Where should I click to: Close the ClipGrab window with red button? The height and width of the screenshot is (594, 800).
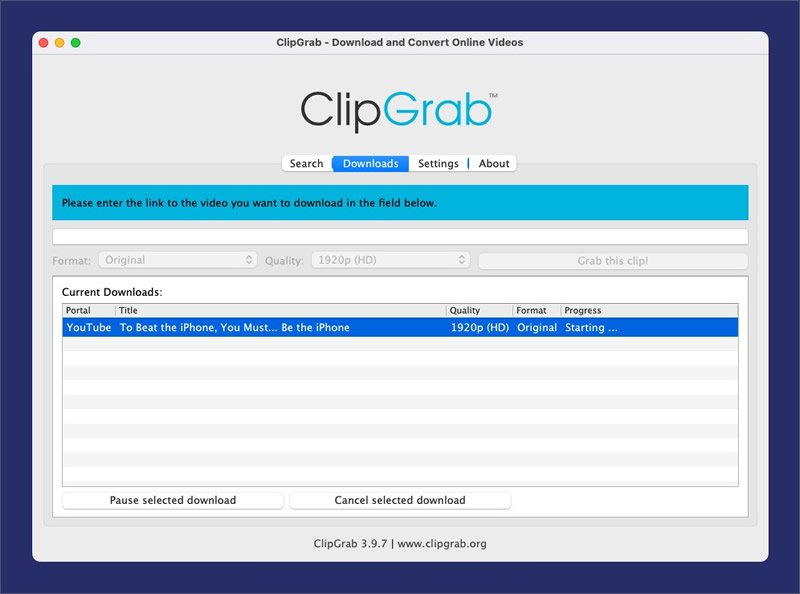pyautogui.click(x=43, y=43)
